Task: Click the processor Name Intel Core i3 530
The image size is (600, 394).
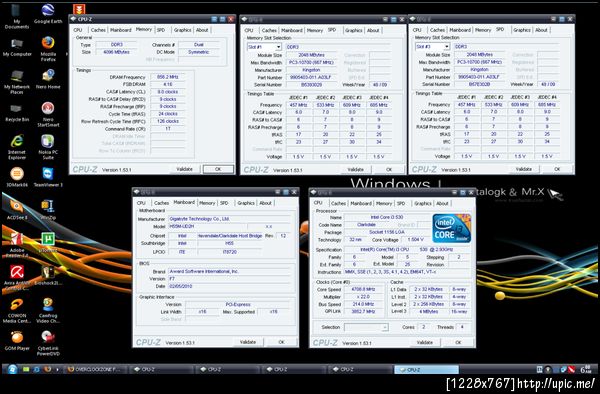Action: tap(386, 217)
